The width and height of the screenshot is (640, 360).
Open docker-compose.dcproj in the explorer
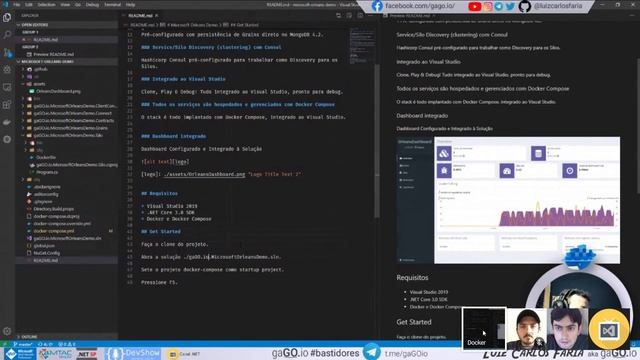click(x=56, y=216)
